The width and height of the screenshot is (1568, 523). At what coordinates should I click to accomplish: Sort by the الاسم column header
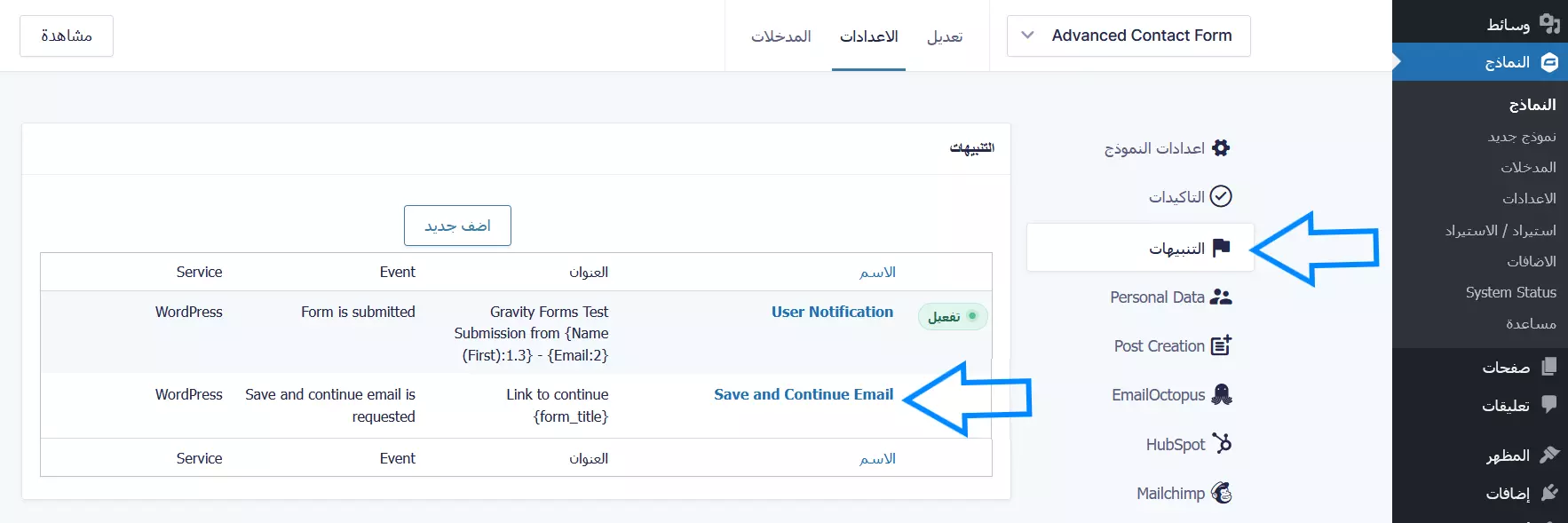877,272
